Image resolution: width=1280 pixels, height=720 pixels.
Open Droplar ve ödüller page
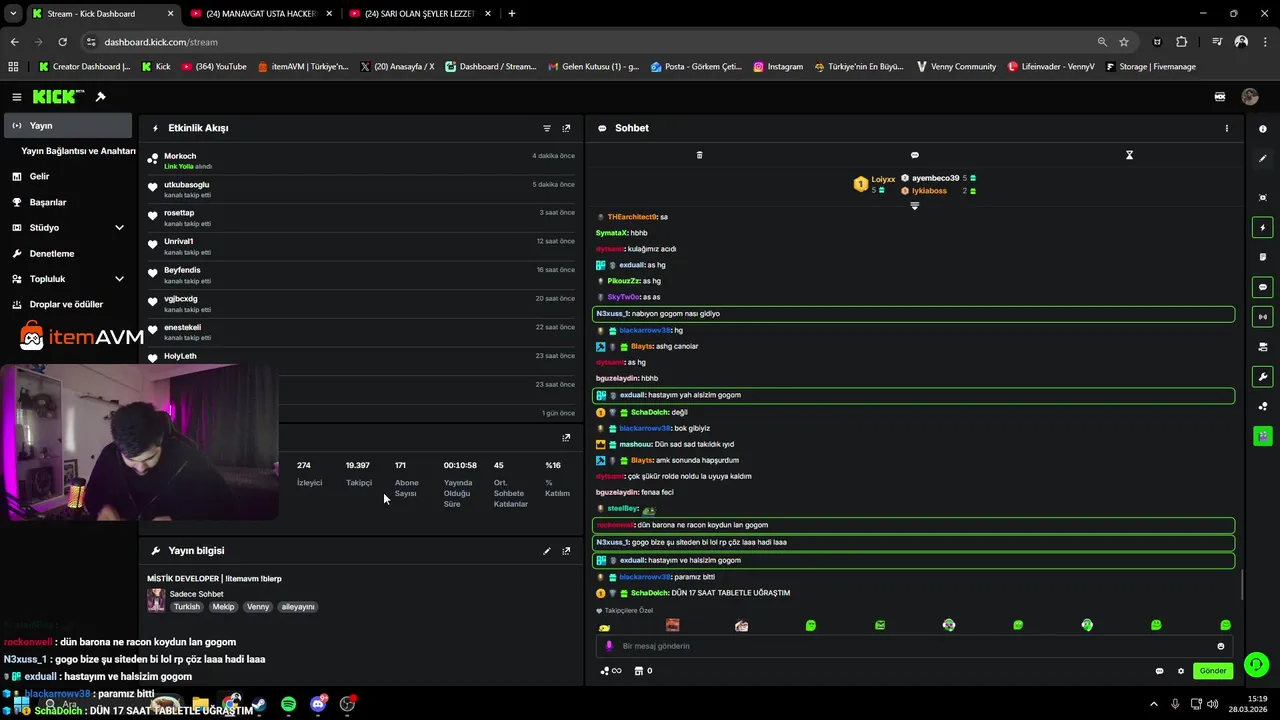(68, 305)
